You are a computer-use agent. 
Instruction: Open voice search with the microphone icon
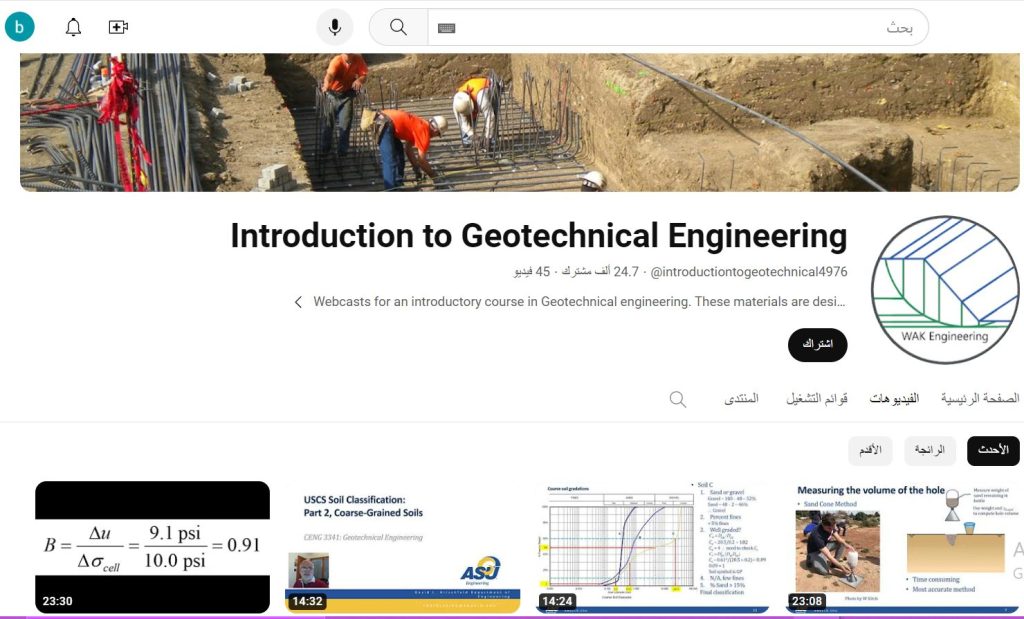coord(335,27)
